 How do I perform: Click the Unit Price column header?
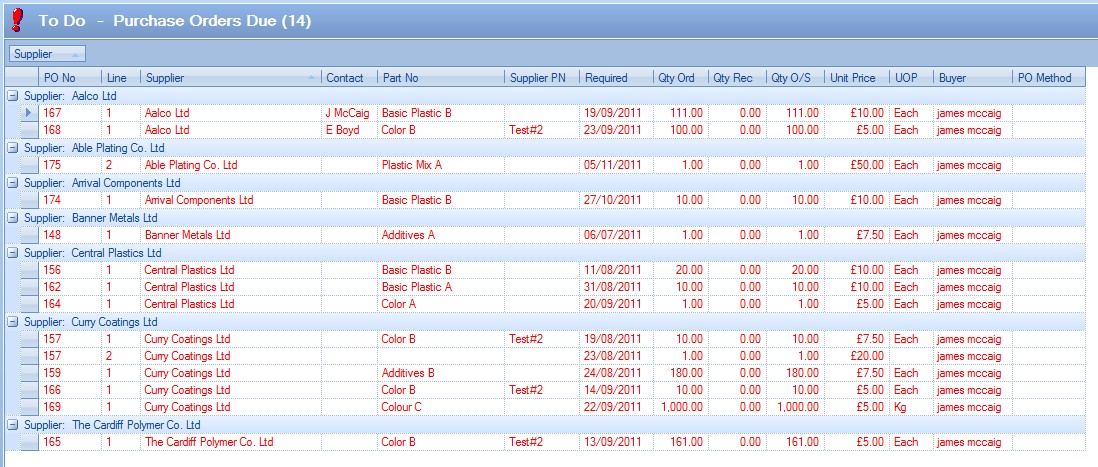coord(856,78)
